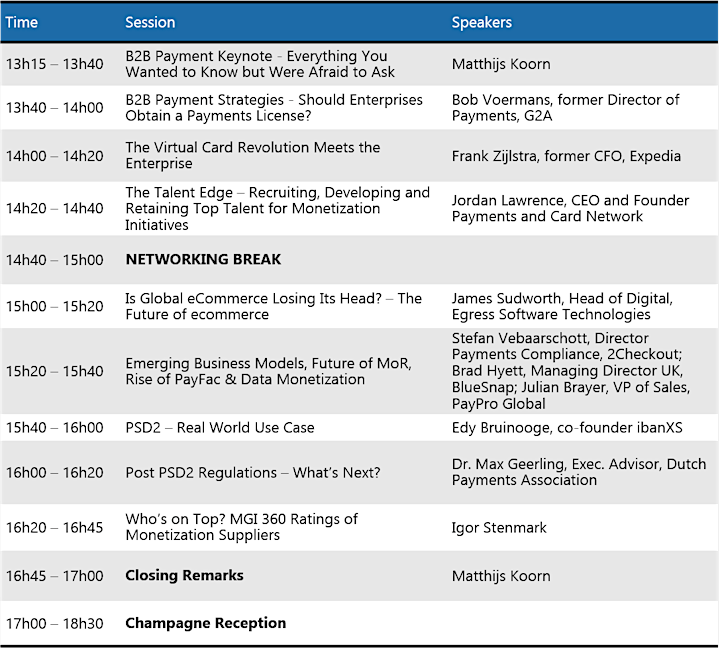Click speaker Frank Zijlstra cell
720x648 pixels.
click(566, 156)
